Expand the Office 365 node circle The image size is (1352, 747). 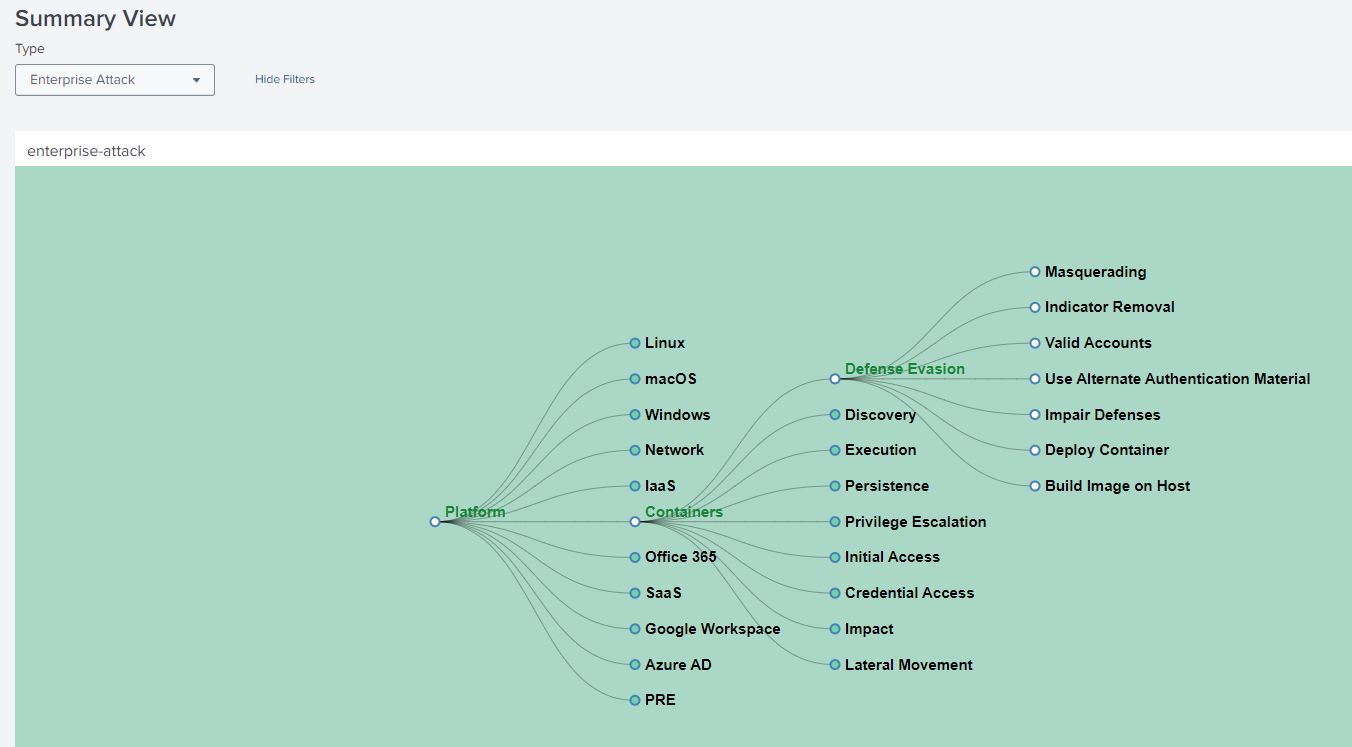(x=635, y=557)
